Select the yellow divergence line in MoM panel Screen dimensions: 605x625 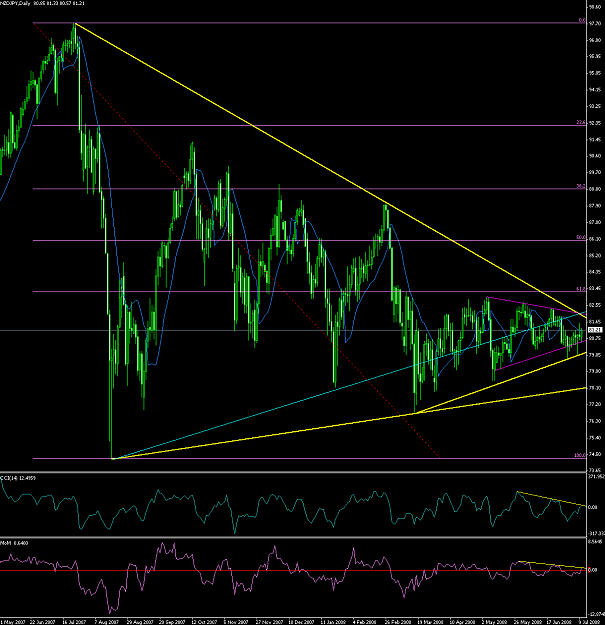pyautogui.click(x=552, y=564)
